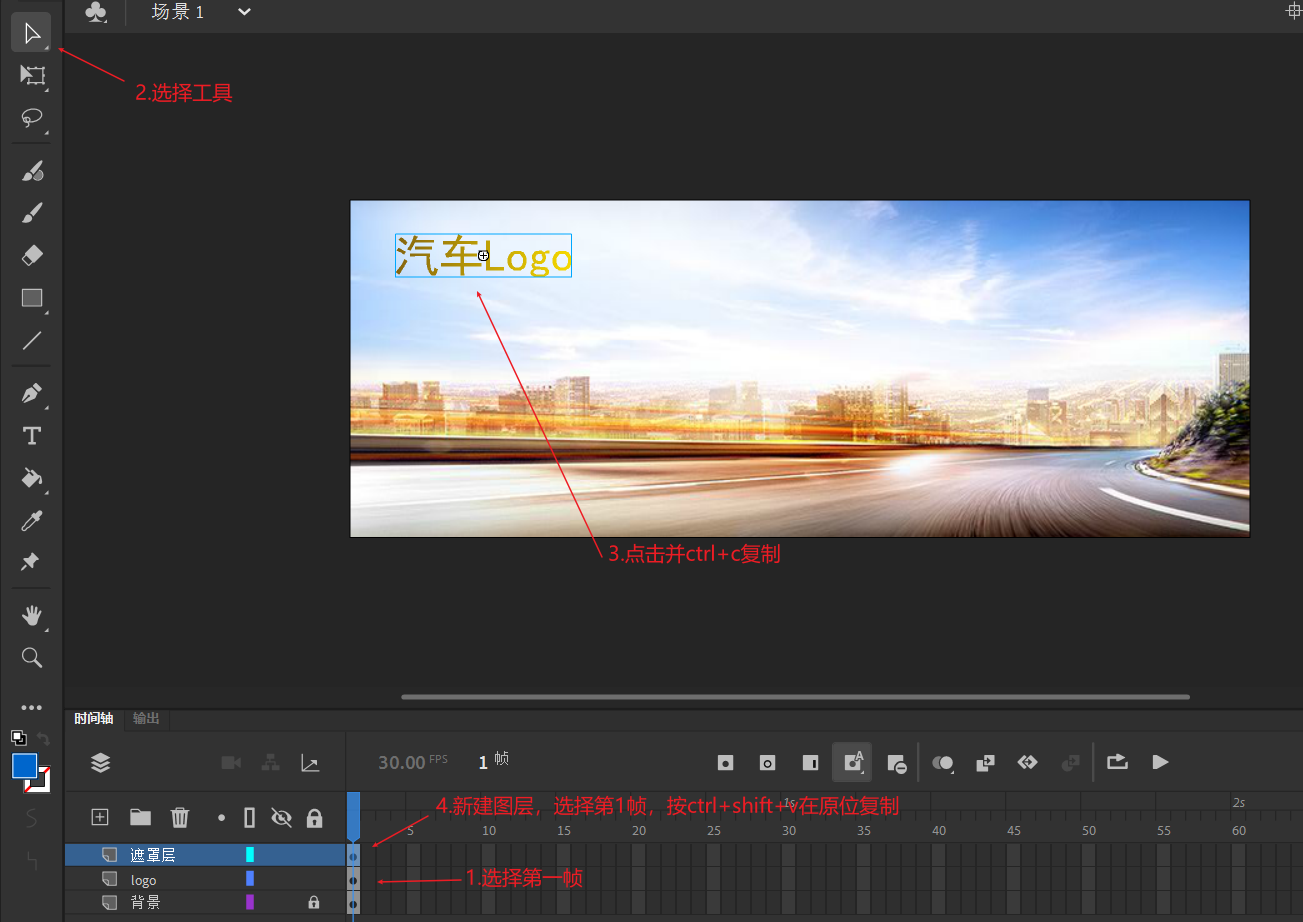Select the Eraser tool
Viewport: 1303px width, 922px height.
[x=32, y=256]
